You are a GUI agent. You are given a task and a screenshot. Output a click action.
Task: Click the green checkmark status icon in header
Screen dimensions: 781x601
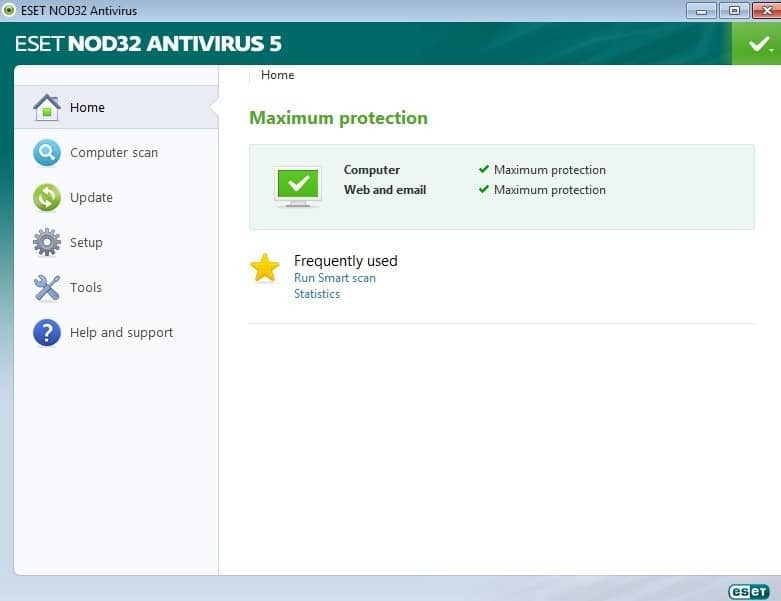[759, 44]
